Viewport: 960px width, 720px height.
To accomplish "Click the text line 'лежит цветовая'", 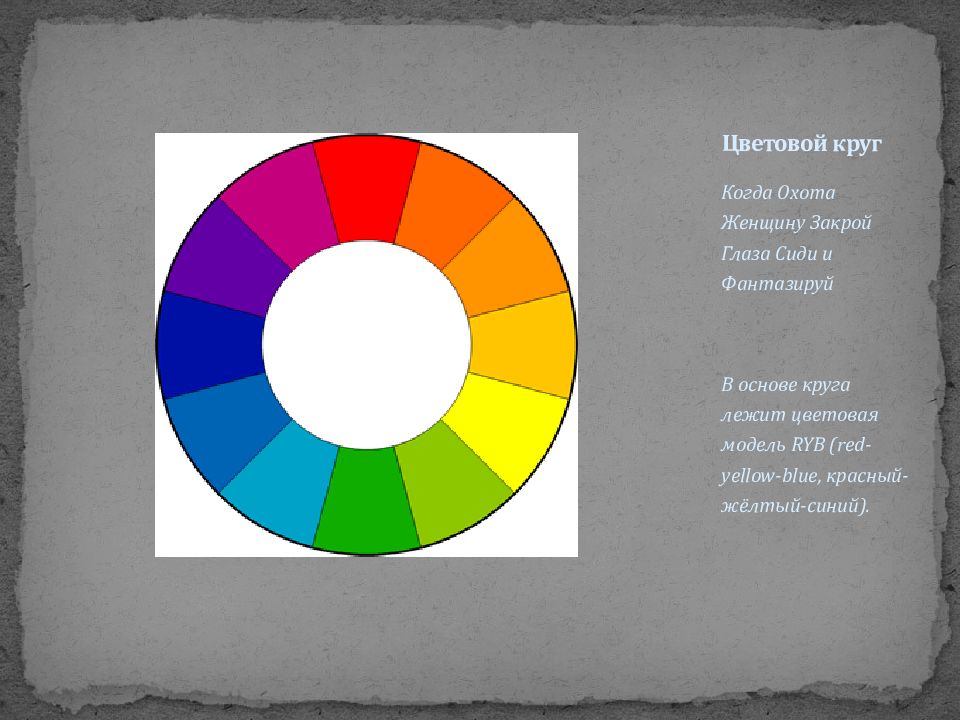I will click(799, 415).
